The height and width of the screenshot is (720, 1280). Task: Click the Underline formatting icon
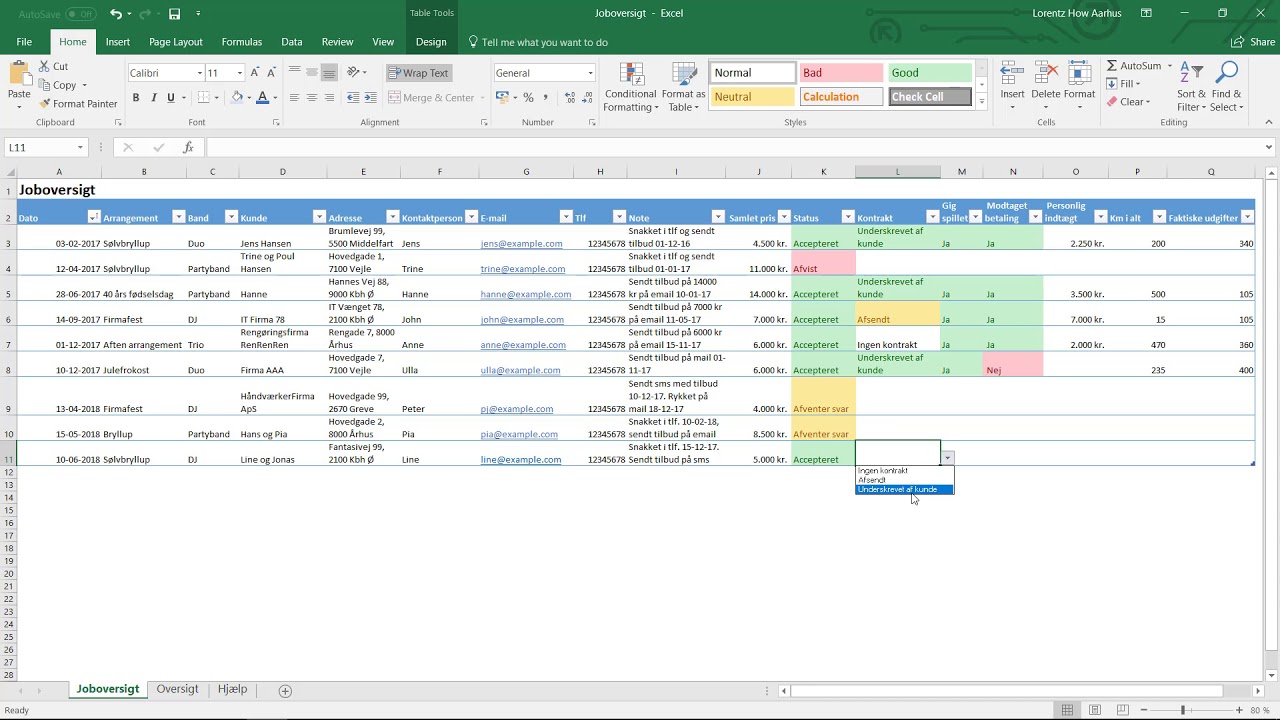170,98
